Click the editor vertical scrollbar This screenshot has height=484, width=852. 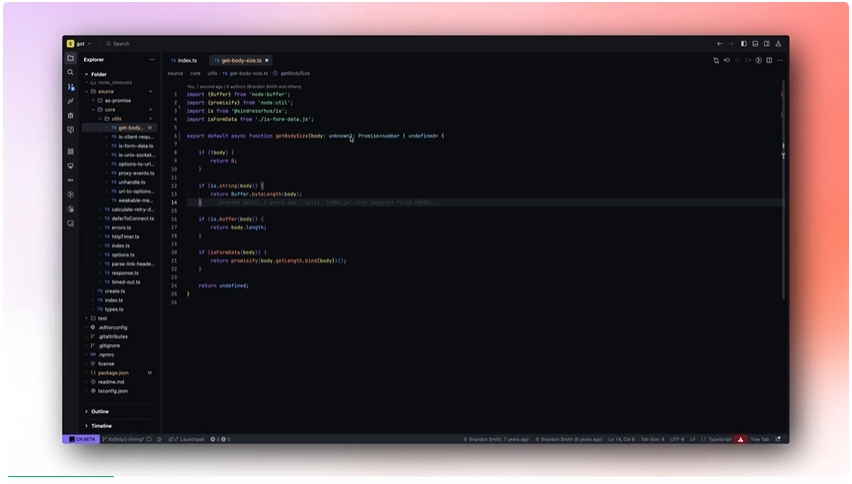coord(783,190)
